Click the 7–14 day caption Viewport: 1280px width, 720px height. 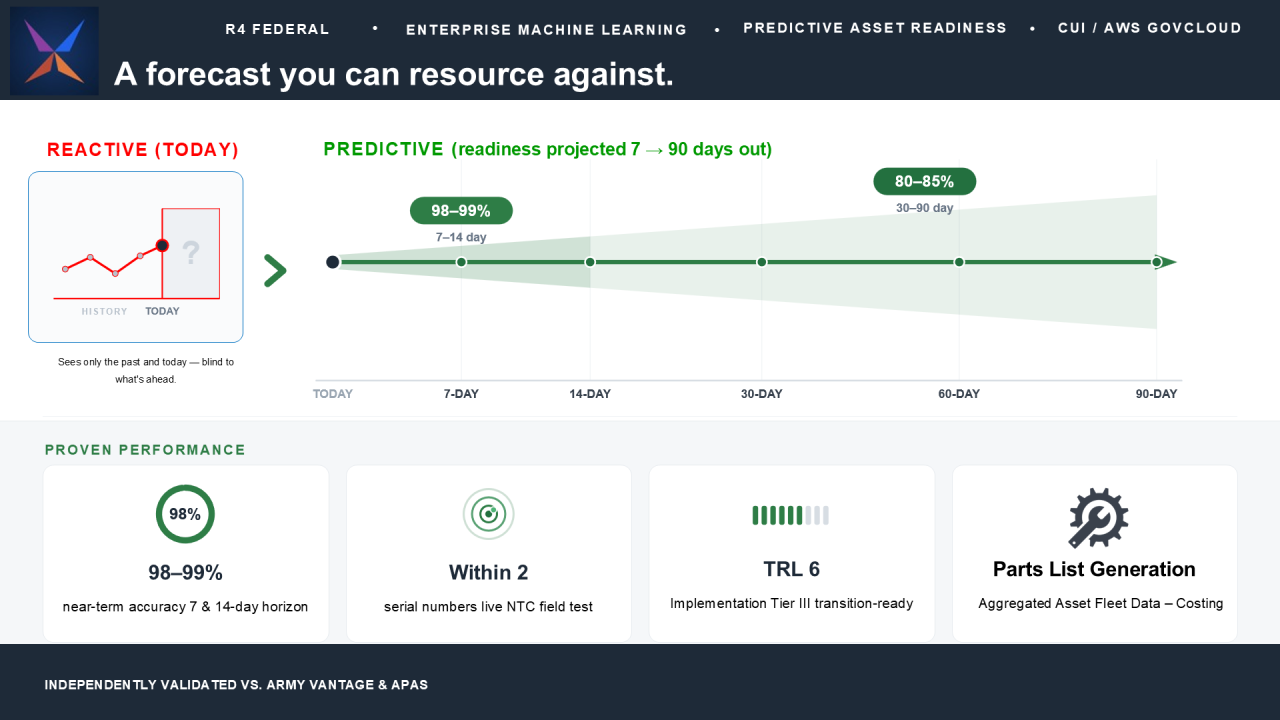461,238
